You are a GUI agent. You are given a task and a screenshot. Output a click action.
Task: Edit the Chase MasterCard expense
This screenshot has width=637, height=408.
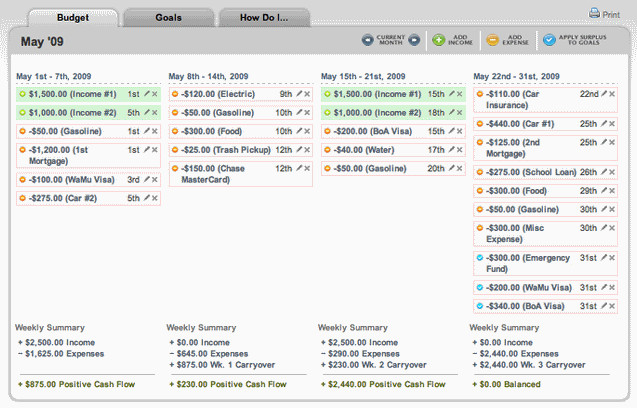[298, 169]
